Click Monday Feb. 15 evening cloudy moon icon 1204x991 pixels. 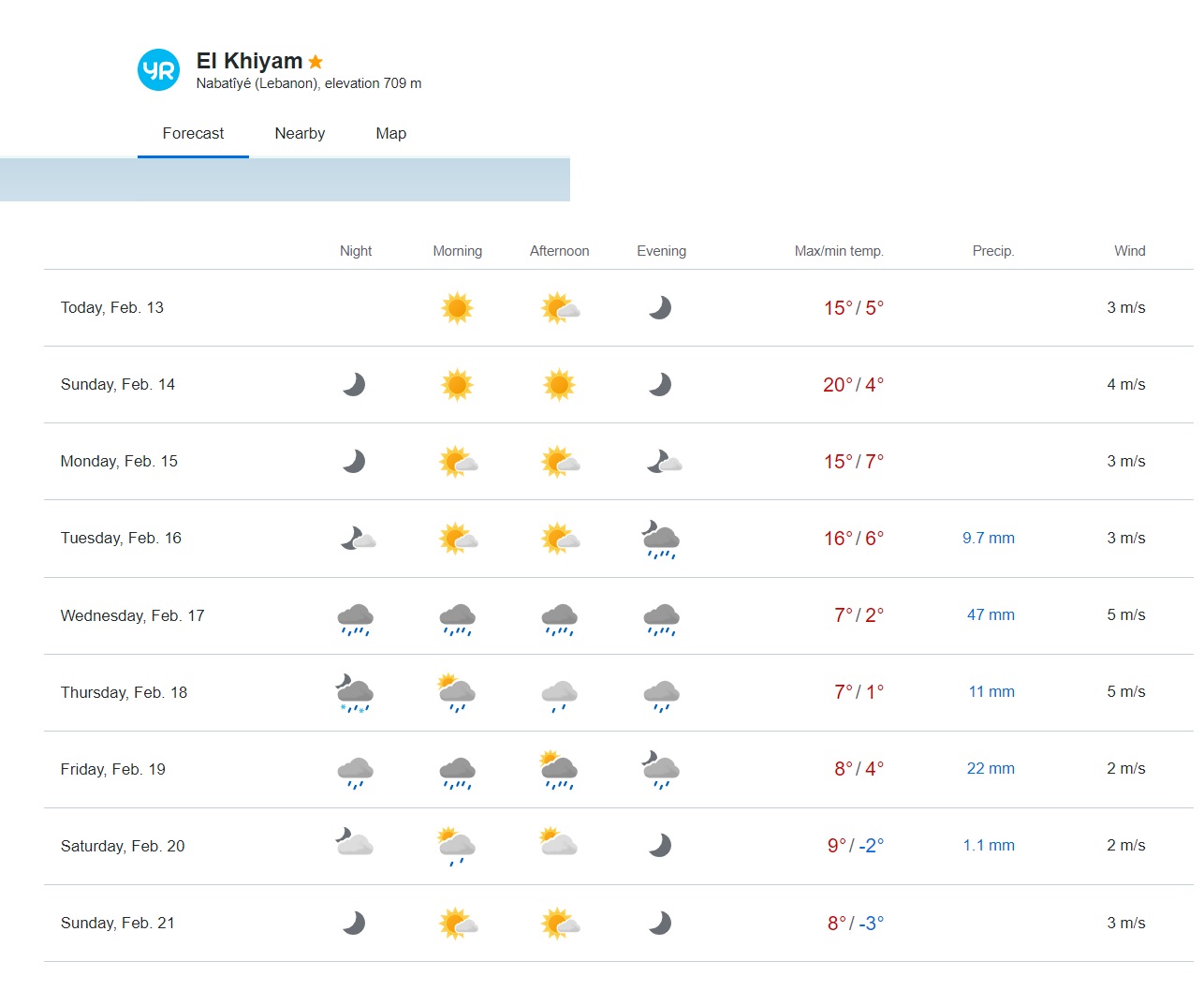click(x=663, y=462)
